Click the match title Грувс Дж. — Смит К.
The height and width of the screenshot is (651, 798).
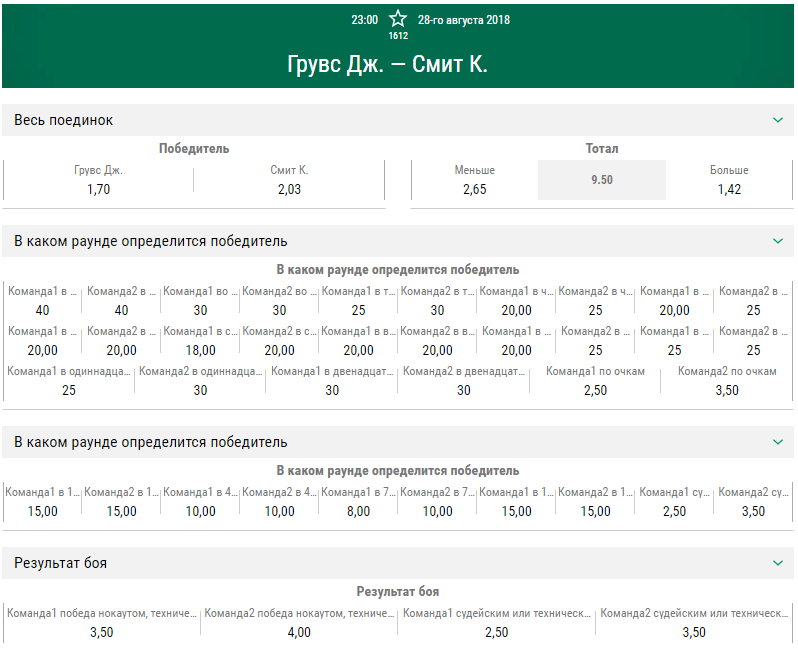(387, 64)
